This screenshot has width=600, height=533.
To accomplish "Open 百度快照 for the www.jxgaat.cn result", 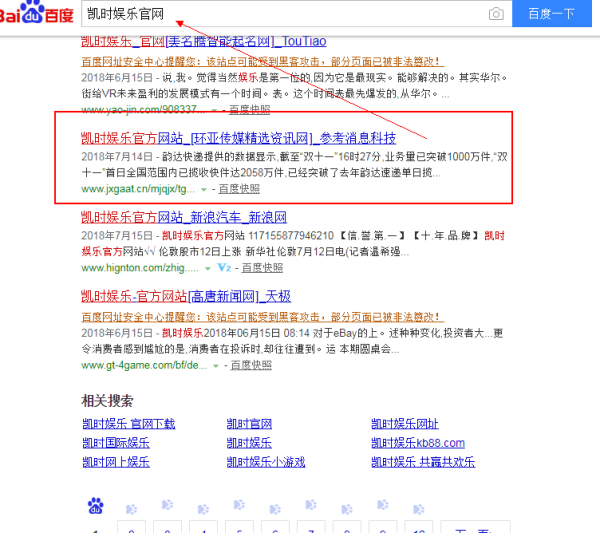I will pyautogui.click(x=239, y=189).
